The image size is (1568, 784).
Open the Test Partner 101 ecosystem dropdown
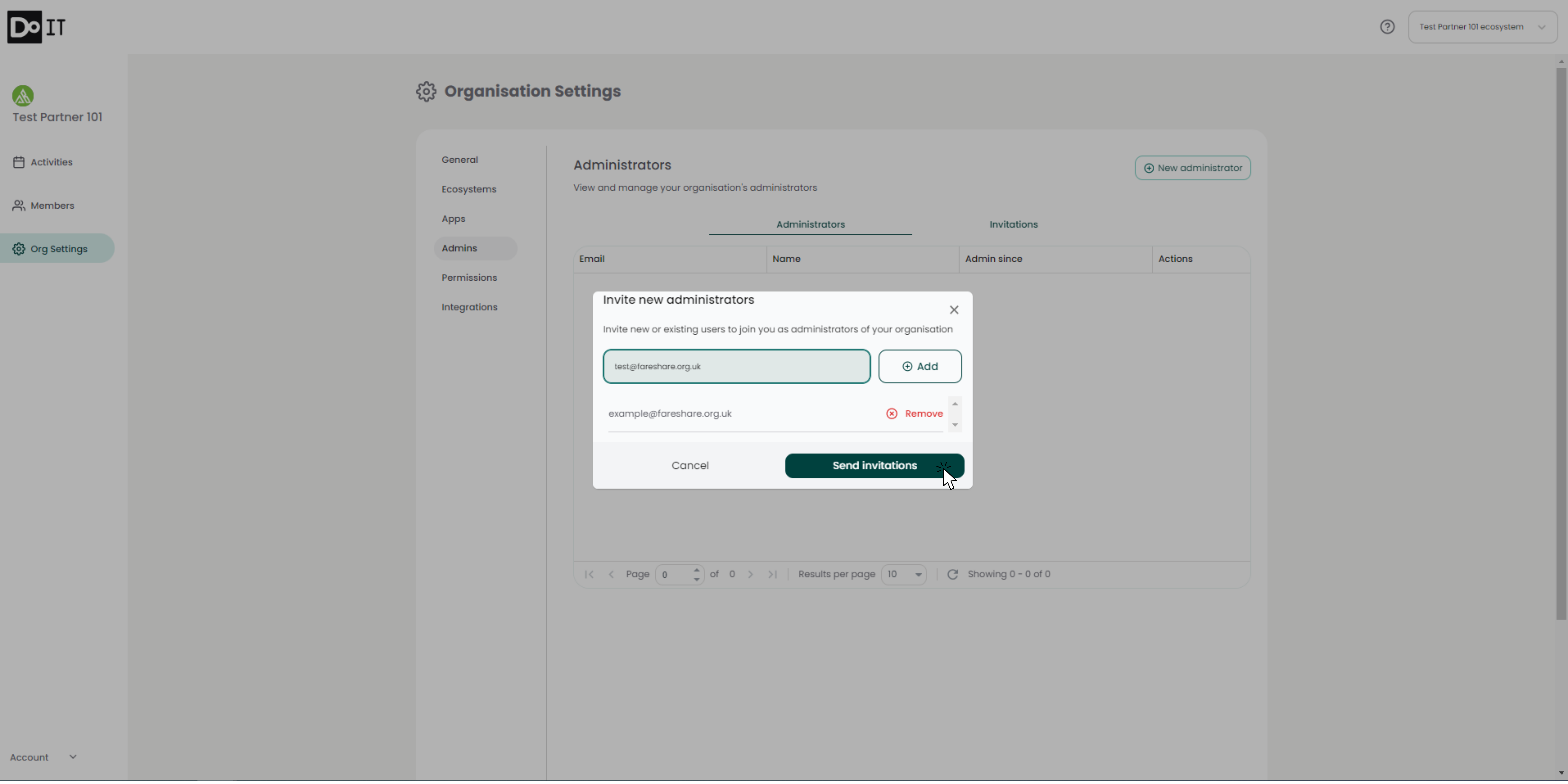coord(1482,27)
